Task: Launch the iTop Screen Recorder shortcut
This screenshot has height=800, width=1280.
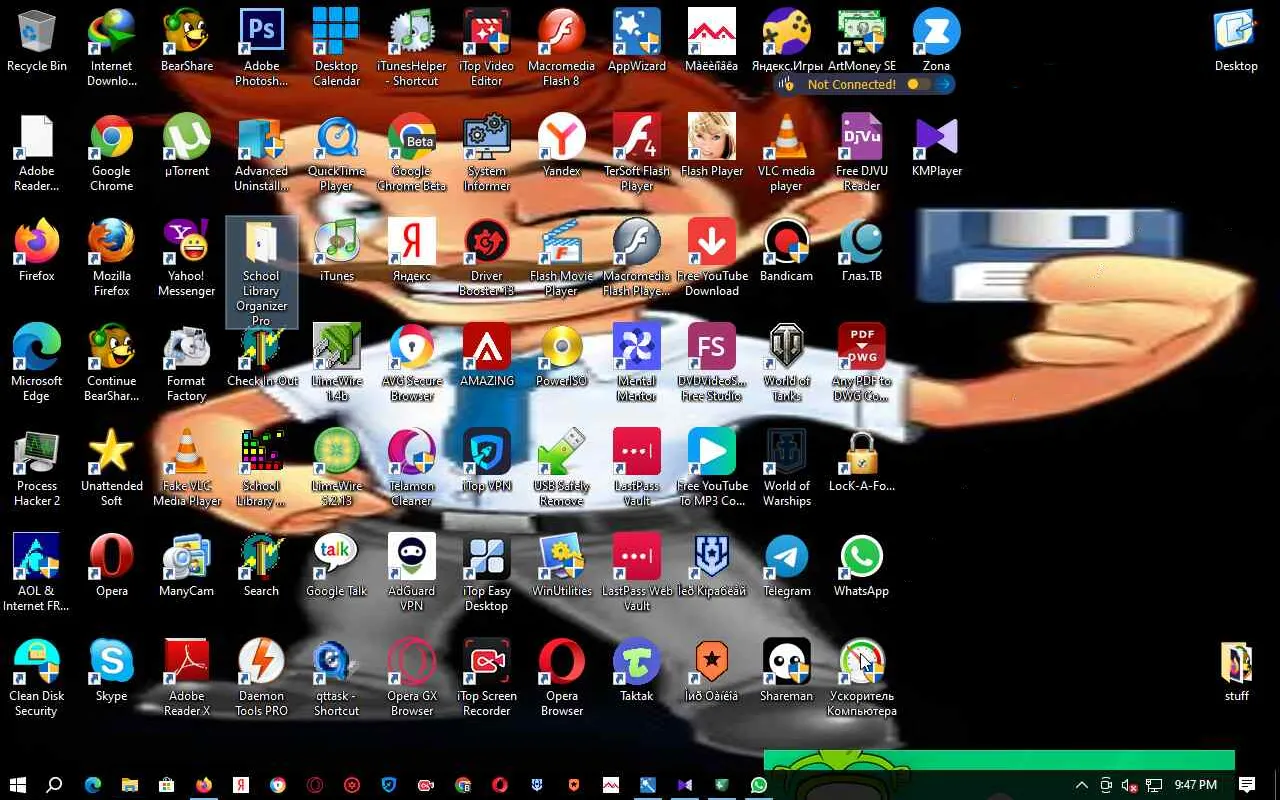Action: click(486, 678)
